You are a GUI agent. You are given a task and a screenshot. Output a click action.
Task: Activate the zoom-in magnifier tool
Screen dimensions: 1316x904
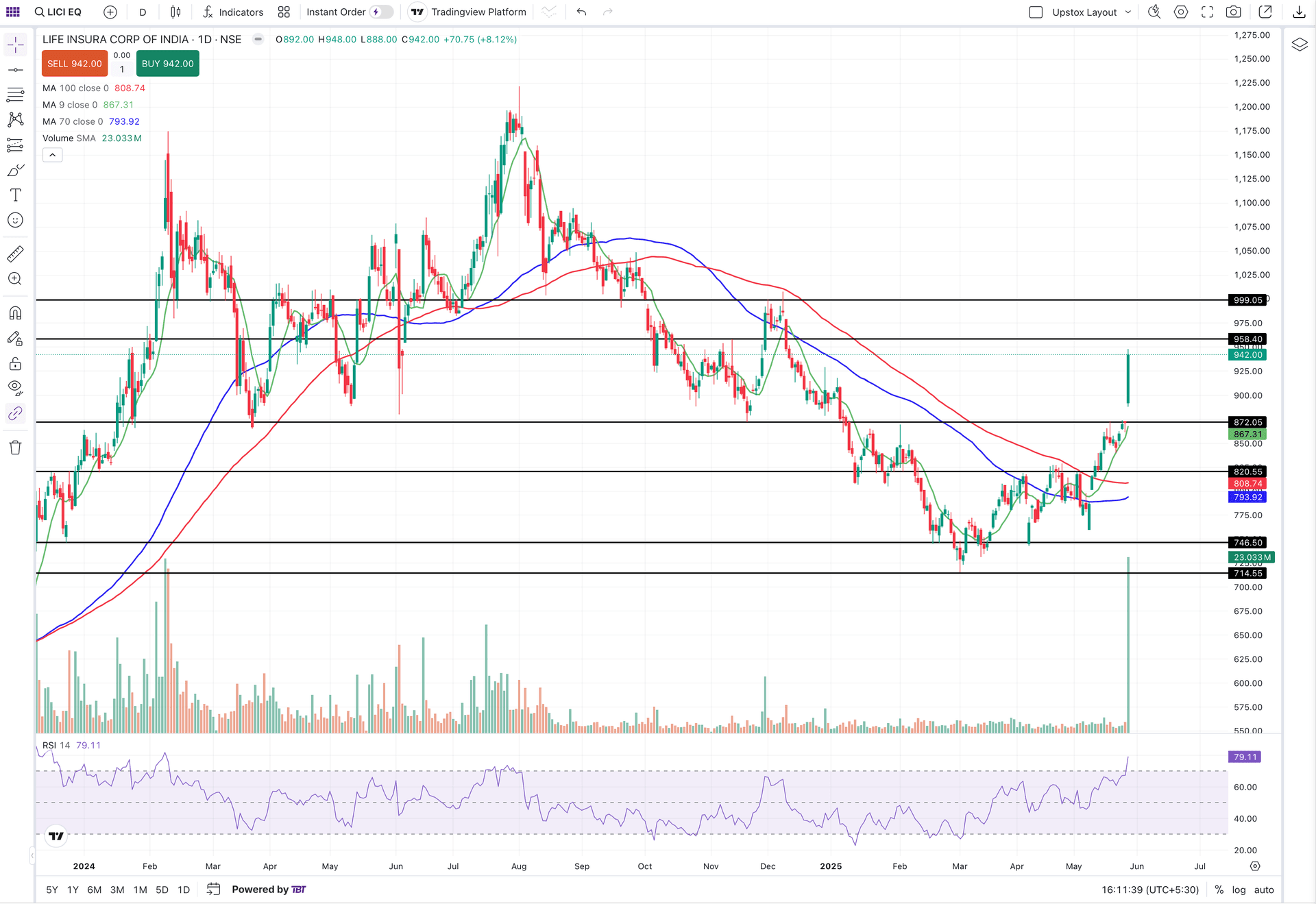click(15, 279)
